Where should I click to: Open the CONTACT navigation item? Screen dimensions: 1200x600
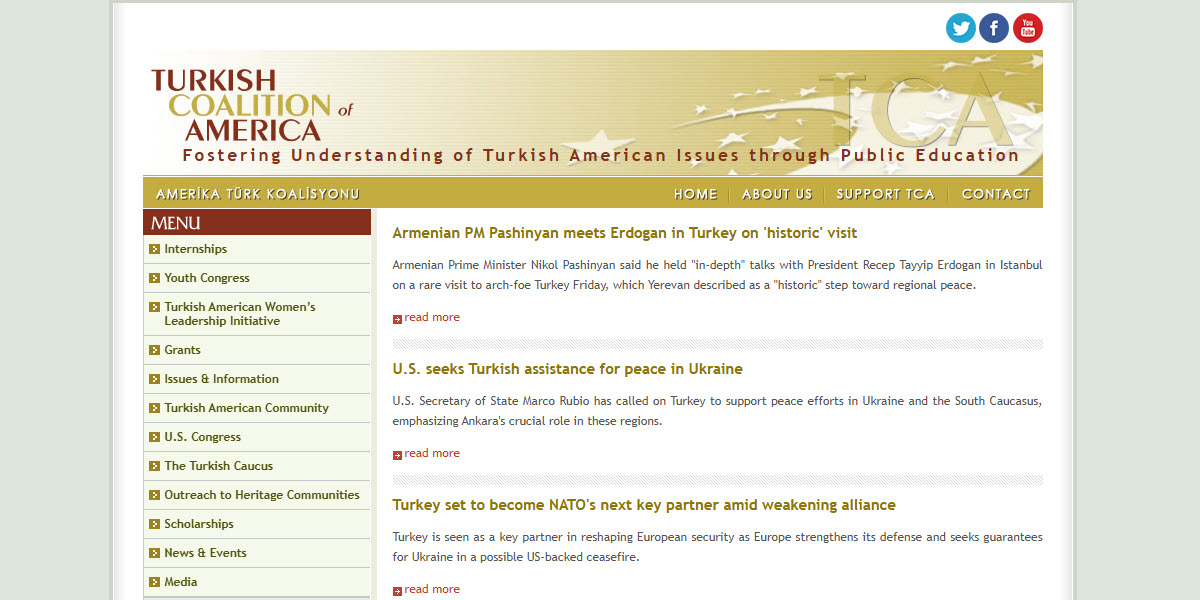coord(996,193)
